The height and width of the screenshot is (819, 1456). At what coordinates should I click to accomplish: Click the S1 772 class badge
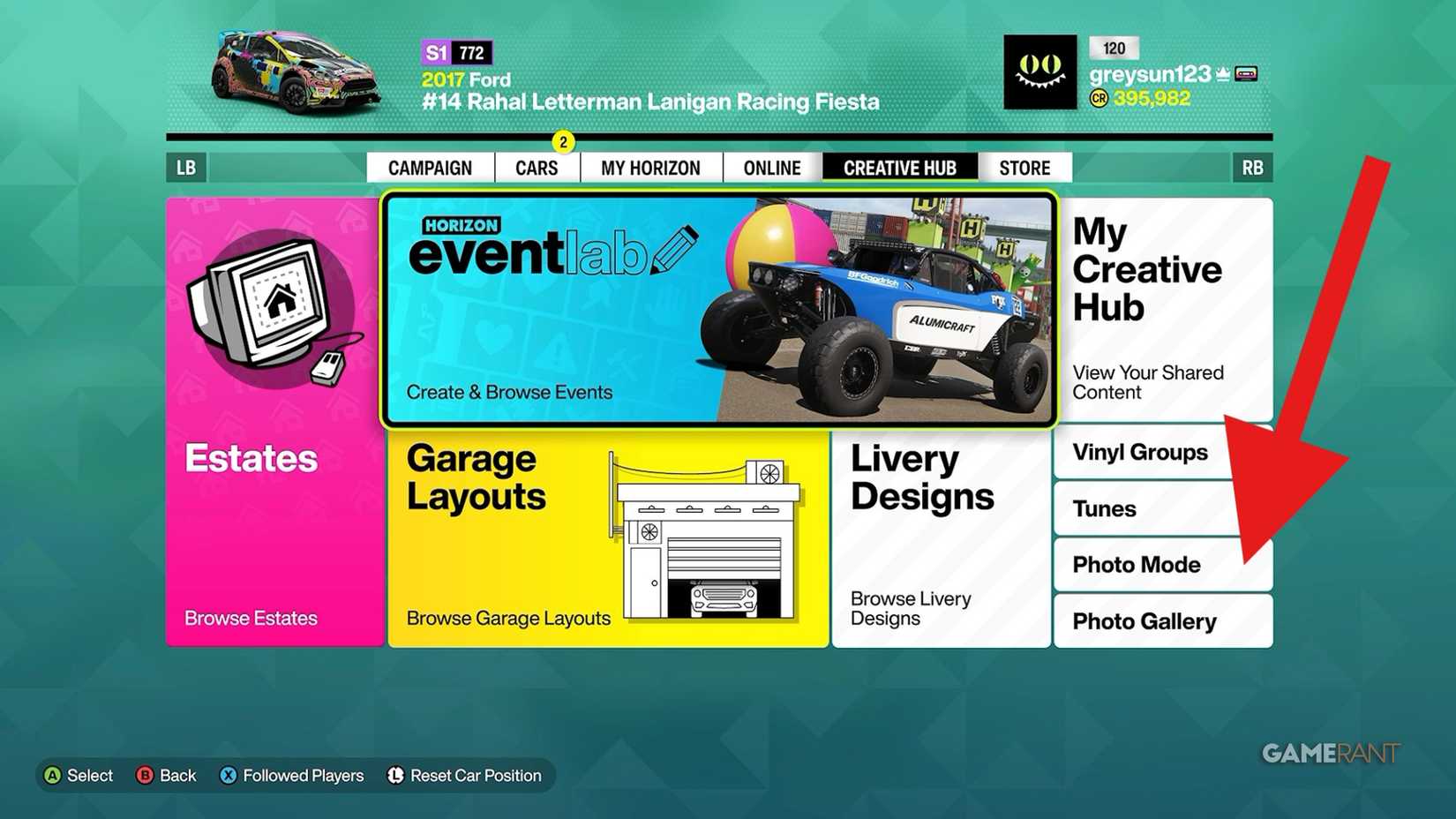[x=456, y=53]
